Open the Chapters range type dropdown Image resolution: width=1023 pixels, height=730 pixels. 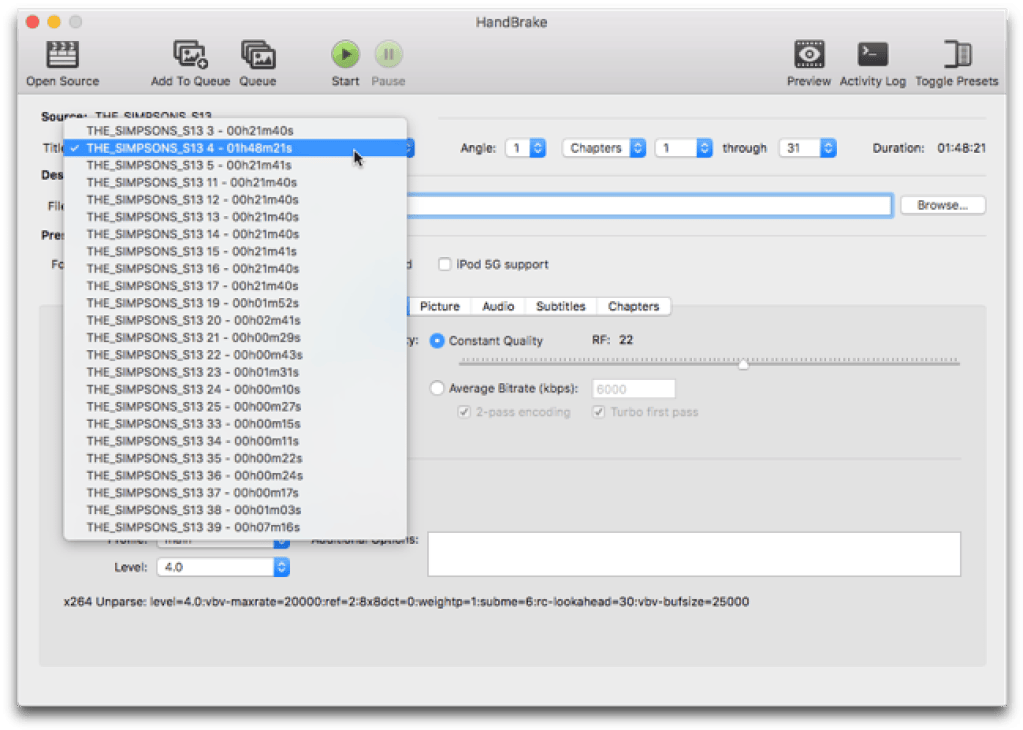[603, 148]
